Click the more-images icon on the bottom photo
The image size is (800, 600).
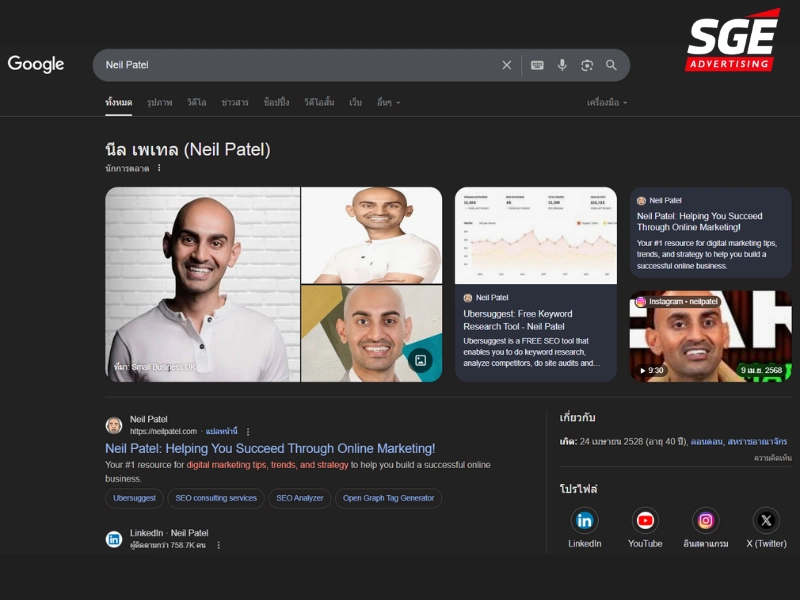click(420, 361)
